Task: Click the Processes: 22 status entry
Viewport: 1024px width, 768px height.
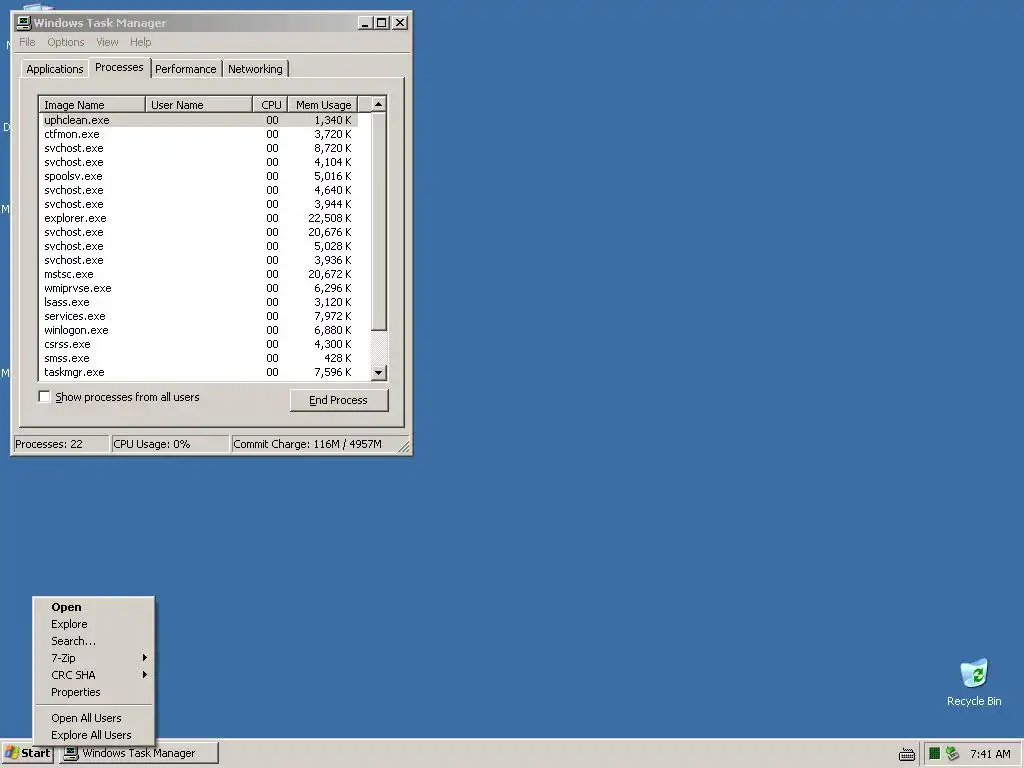Action: coord(61,444)
